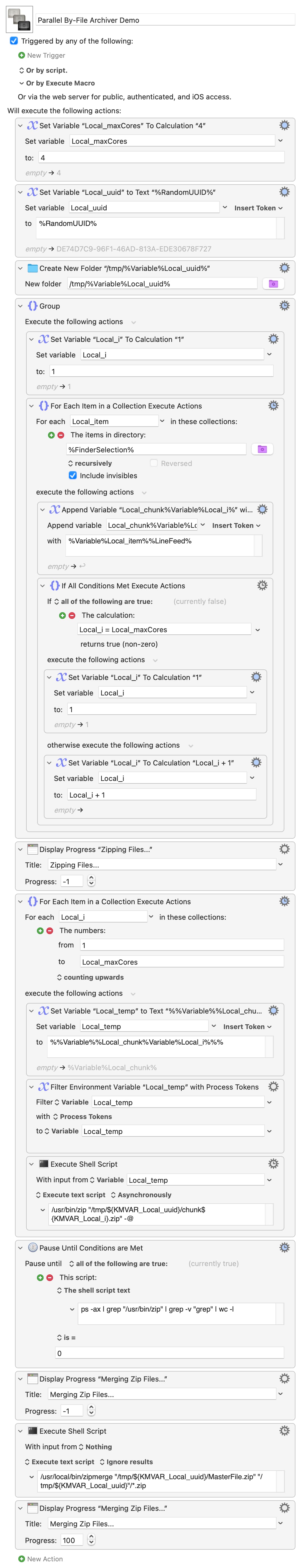Open gear menu for Create New Folder action
This screenshot has width=301, height=1568.
284,268
